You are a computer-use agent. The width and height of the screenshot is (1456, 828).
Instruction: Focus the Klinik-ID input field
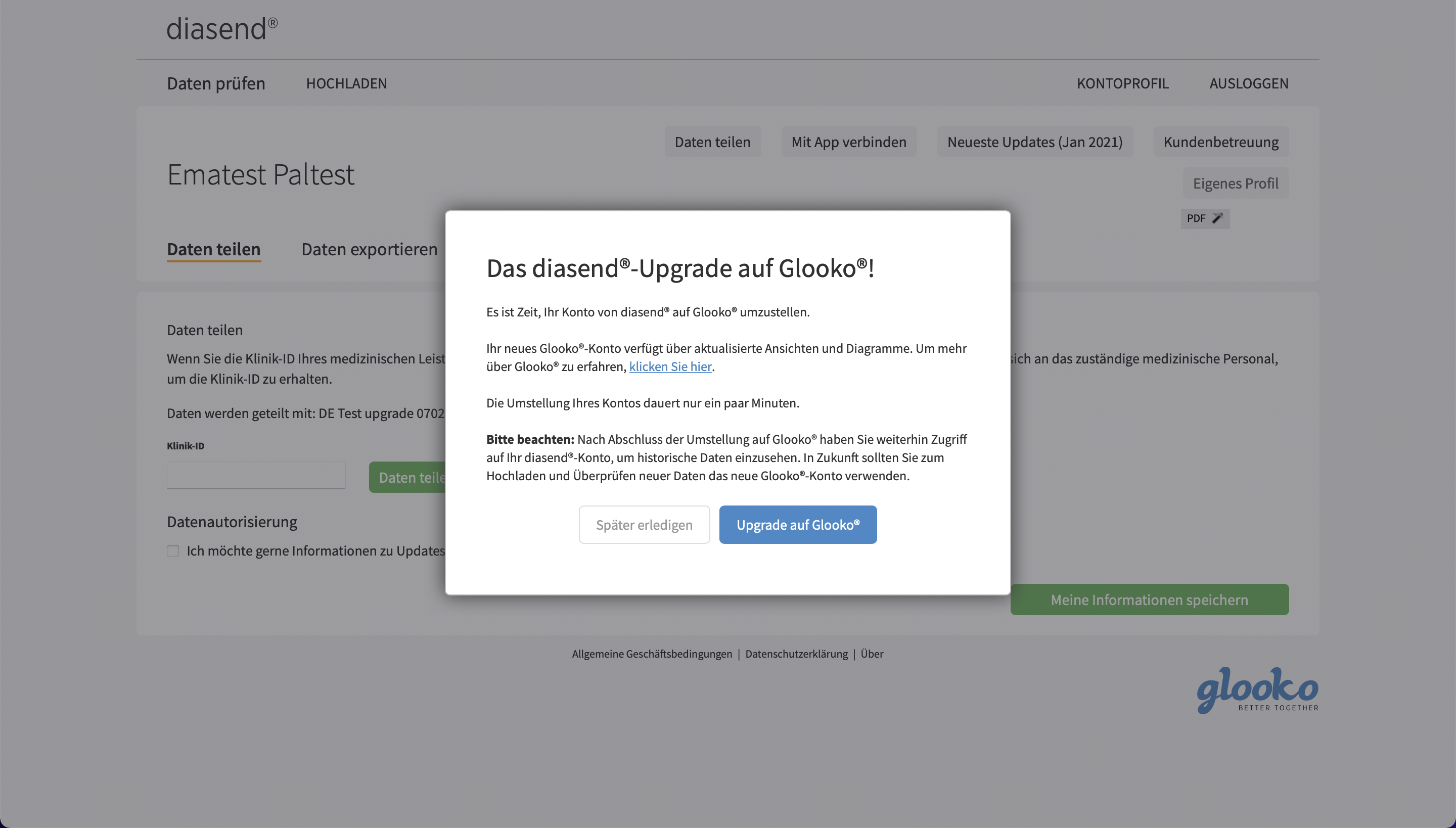click(256, 475)
